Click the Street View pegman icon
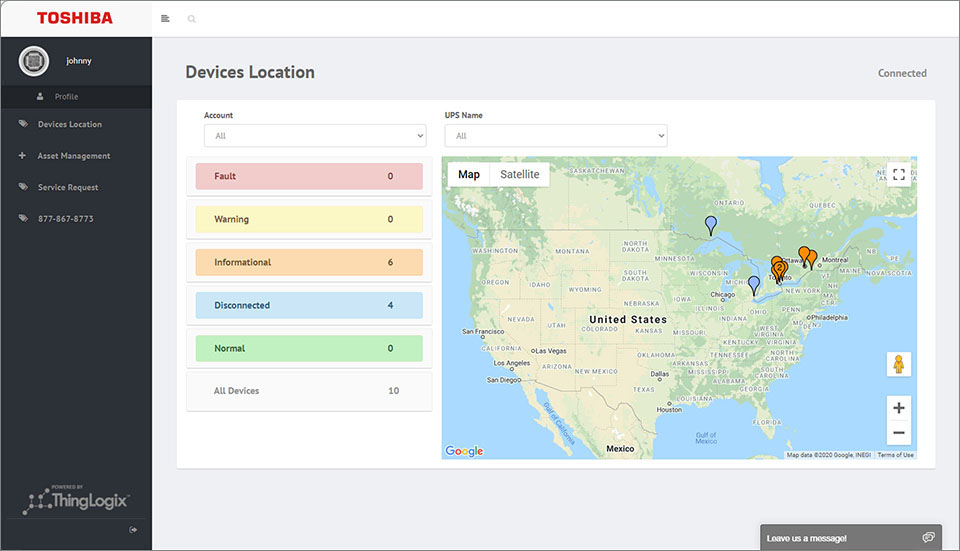Image resolution: width=960 pixels, height=551 pixels. 899,364
